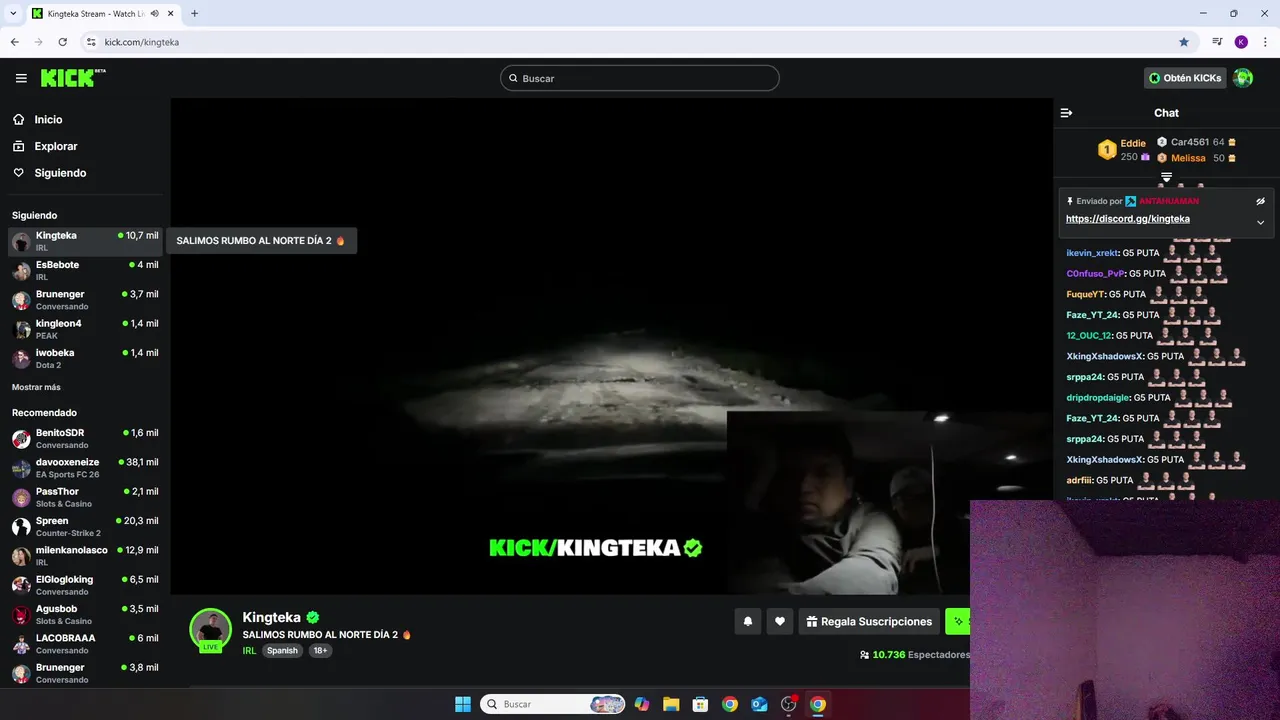
Task: Open the Kick sidebar hamburger menu
Action: [x=21, y=78]
